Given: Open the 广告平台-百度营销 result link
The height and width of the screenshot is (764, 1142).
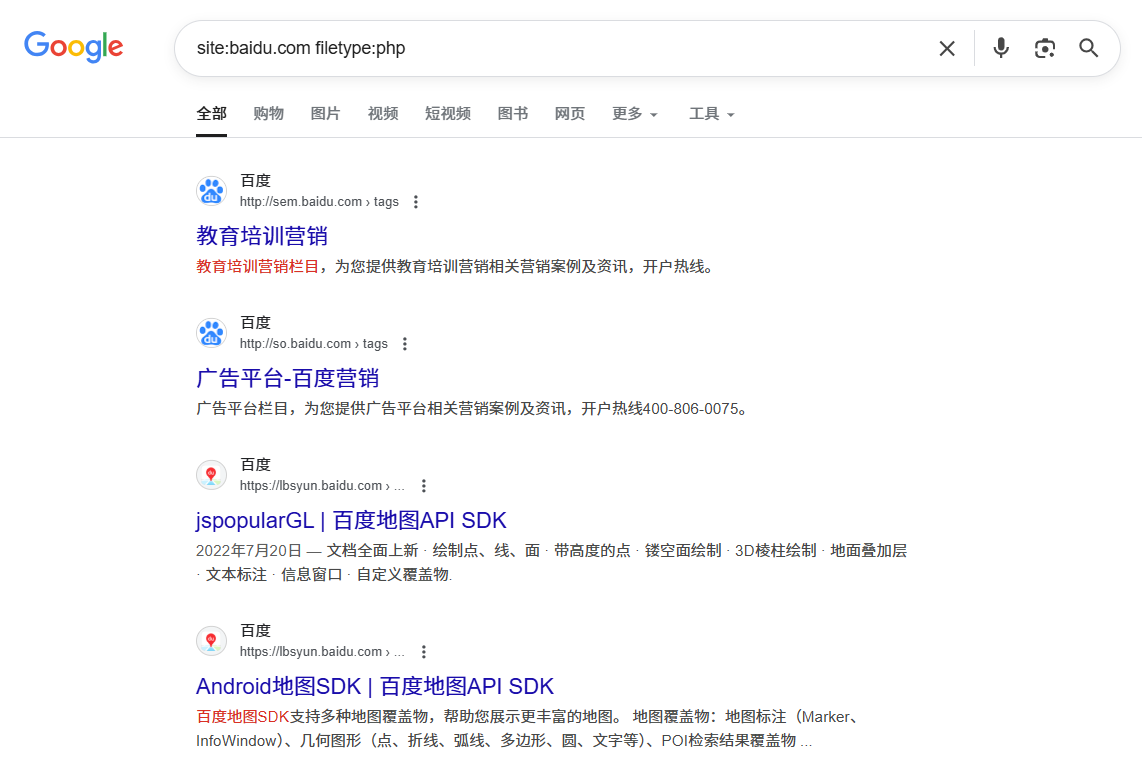Looking at the screenshot, I should pyautogui.click(x=288, y=378).
